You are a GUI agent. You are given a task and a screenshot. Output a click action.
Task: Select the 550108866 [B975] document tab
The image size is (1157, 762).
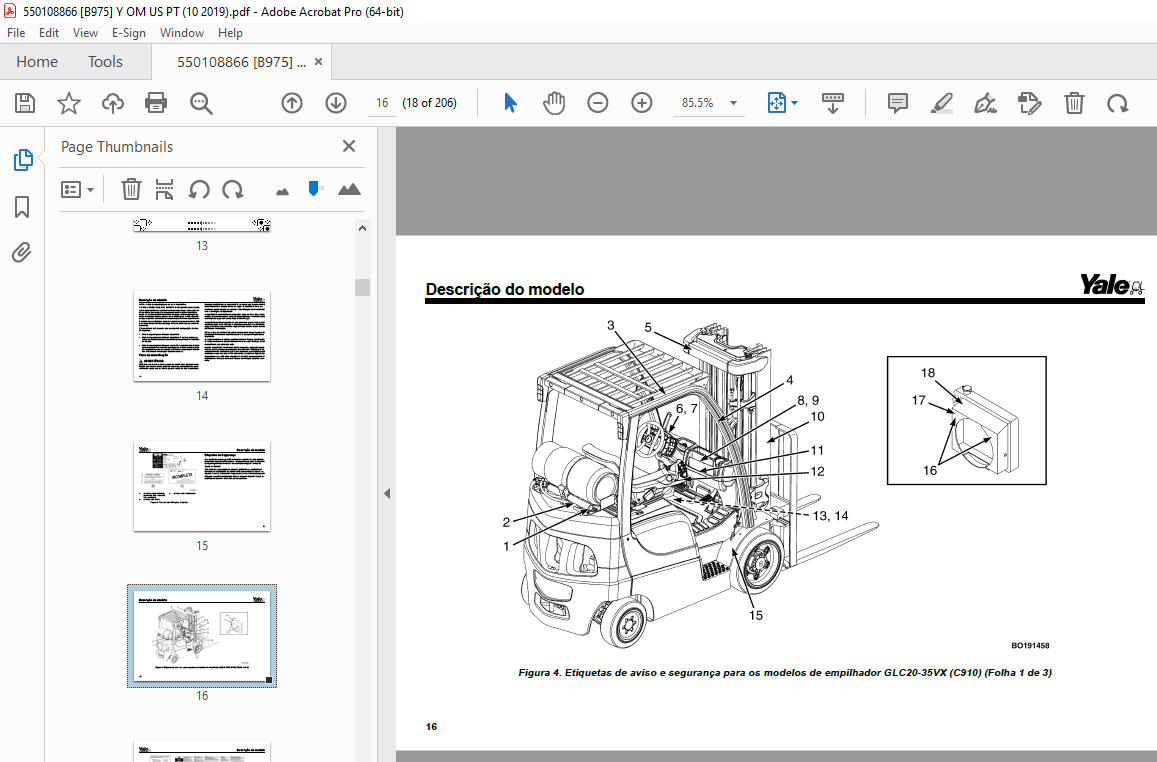click(x=241, y=62)
